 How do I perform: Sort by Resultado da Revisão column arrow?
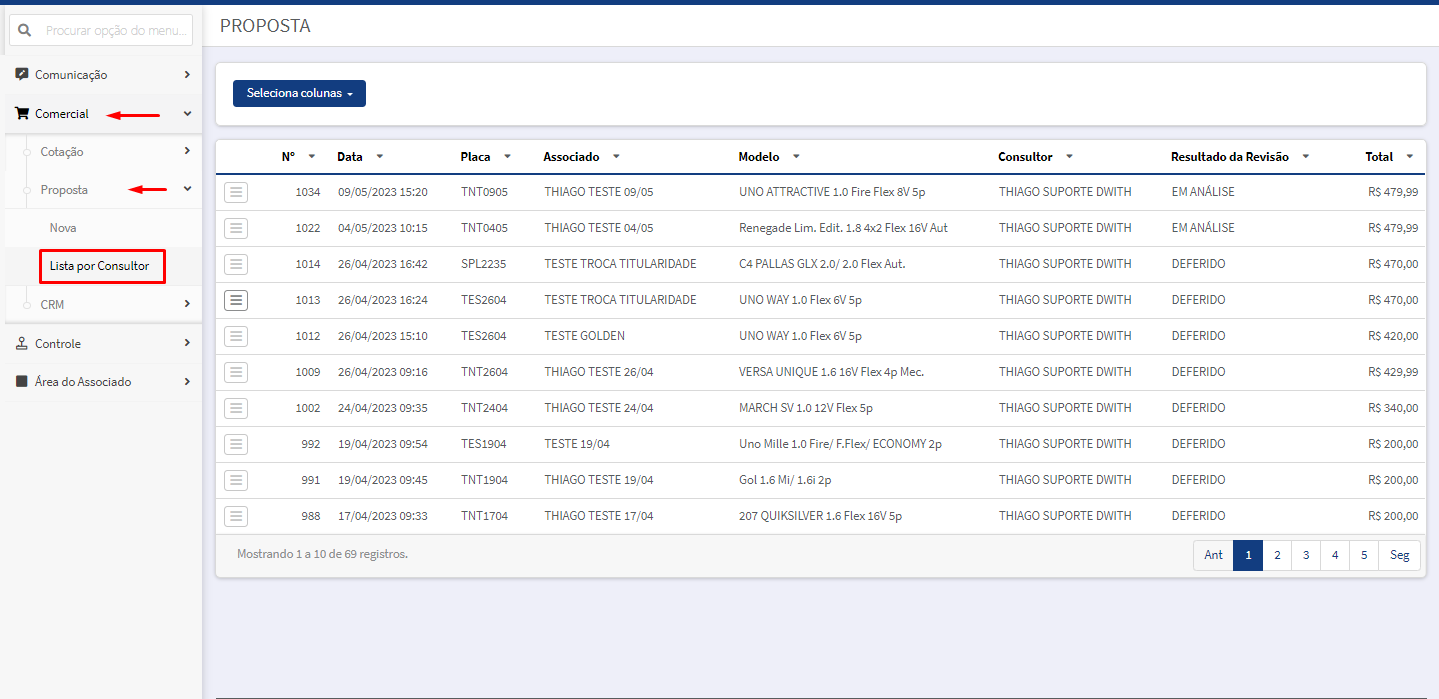1306,157
